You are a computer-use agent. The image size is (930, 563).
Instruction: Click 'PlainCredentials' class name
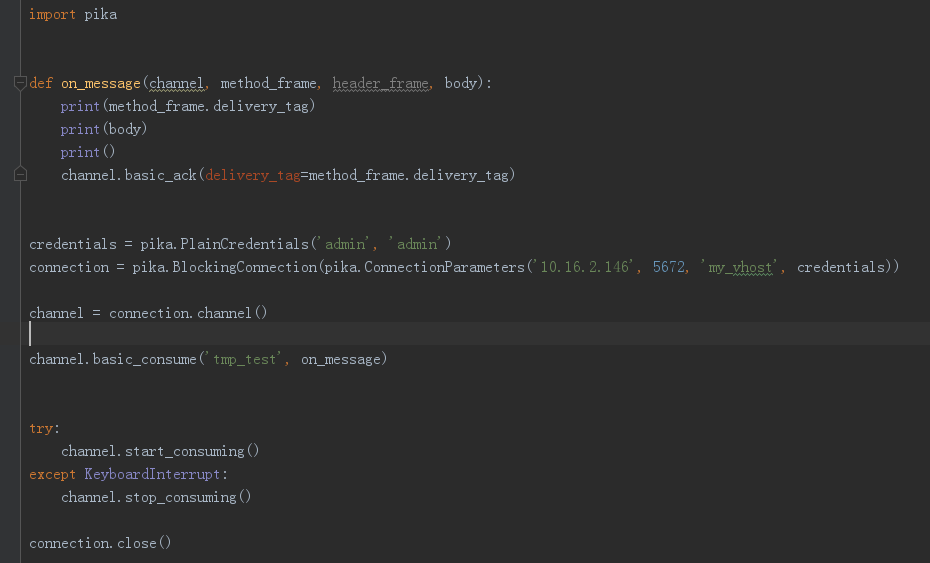tap(244, 244)
